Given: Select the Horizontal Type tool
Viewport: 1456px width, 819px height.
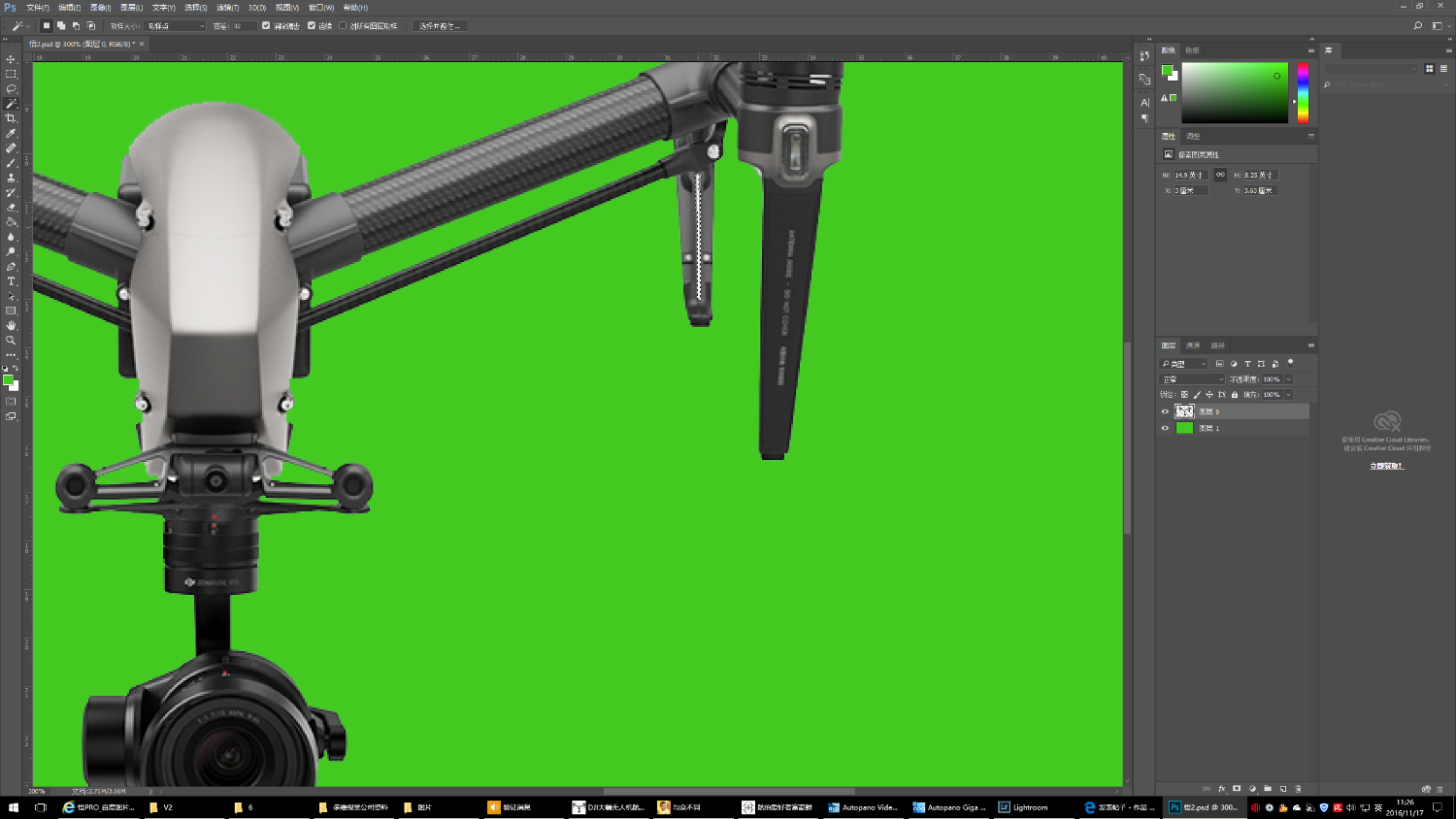Looking at the screenshot, I should coord(11,281).
